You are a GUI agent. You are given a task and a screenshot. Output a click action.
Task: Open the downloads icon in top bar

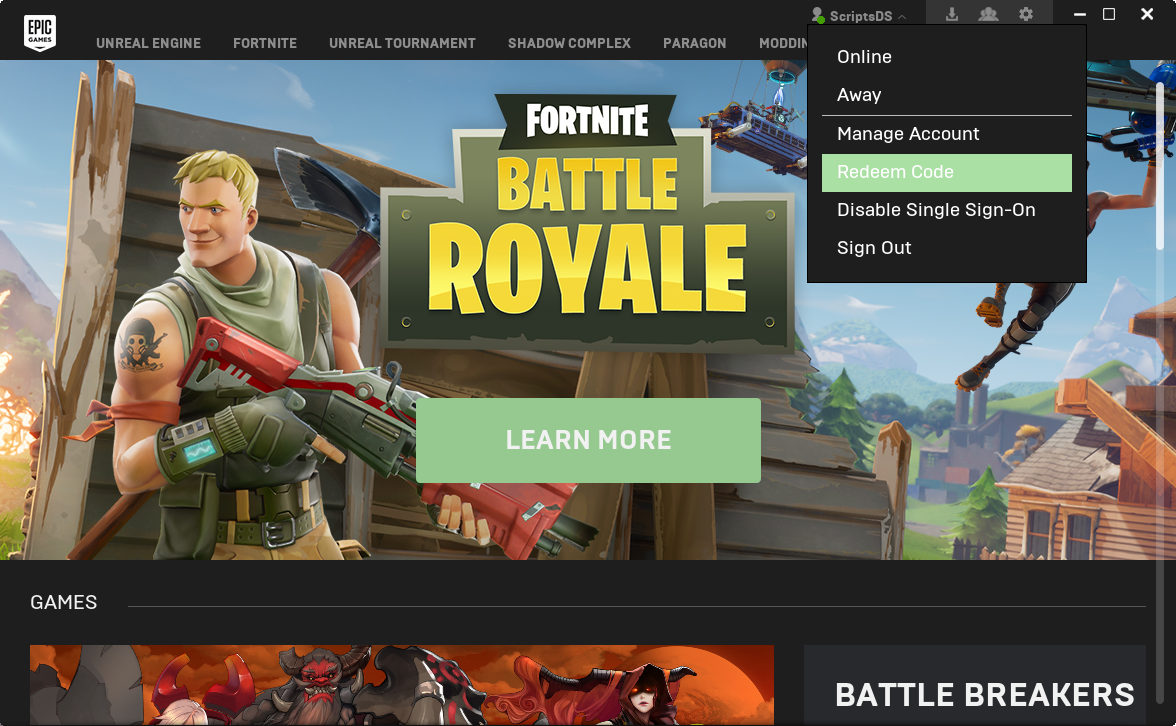(952, 14)
